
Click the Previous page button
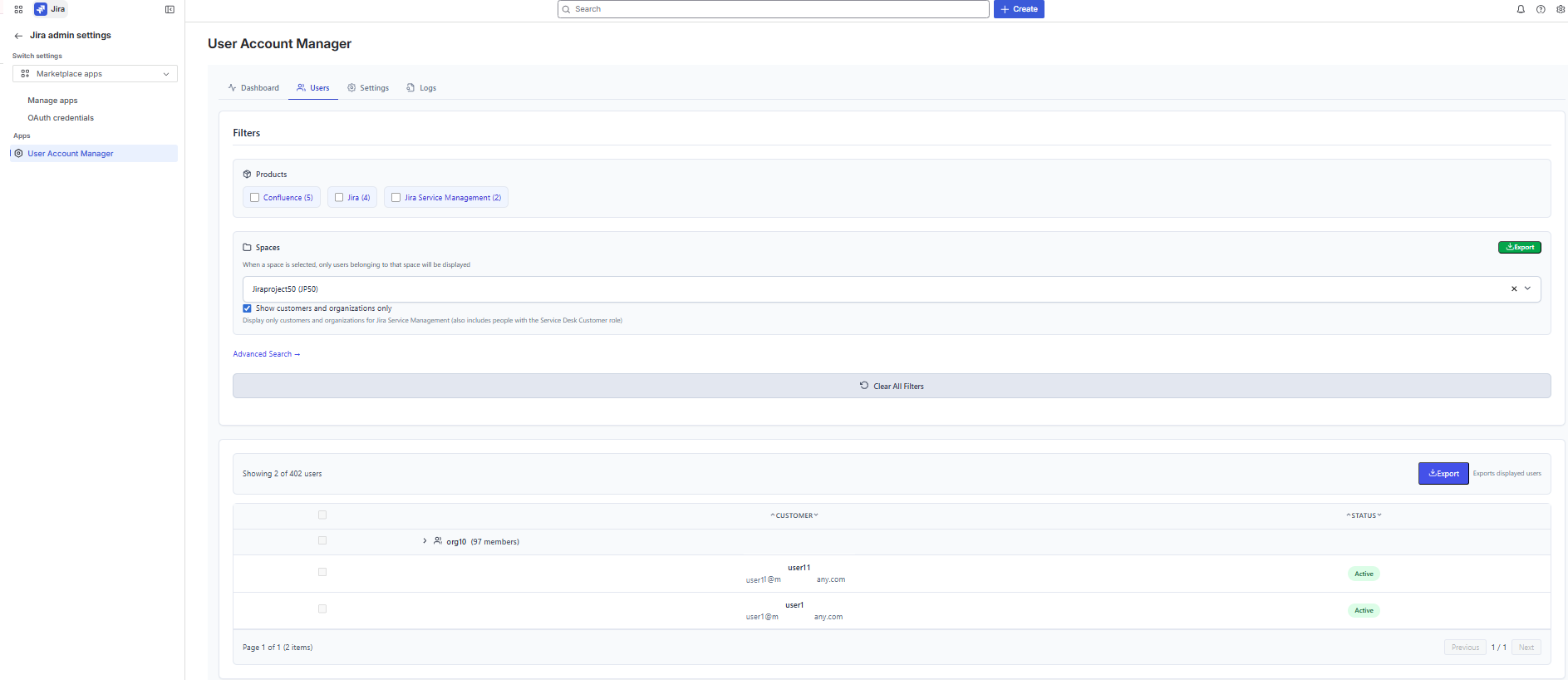click(x=1465, y=647)
